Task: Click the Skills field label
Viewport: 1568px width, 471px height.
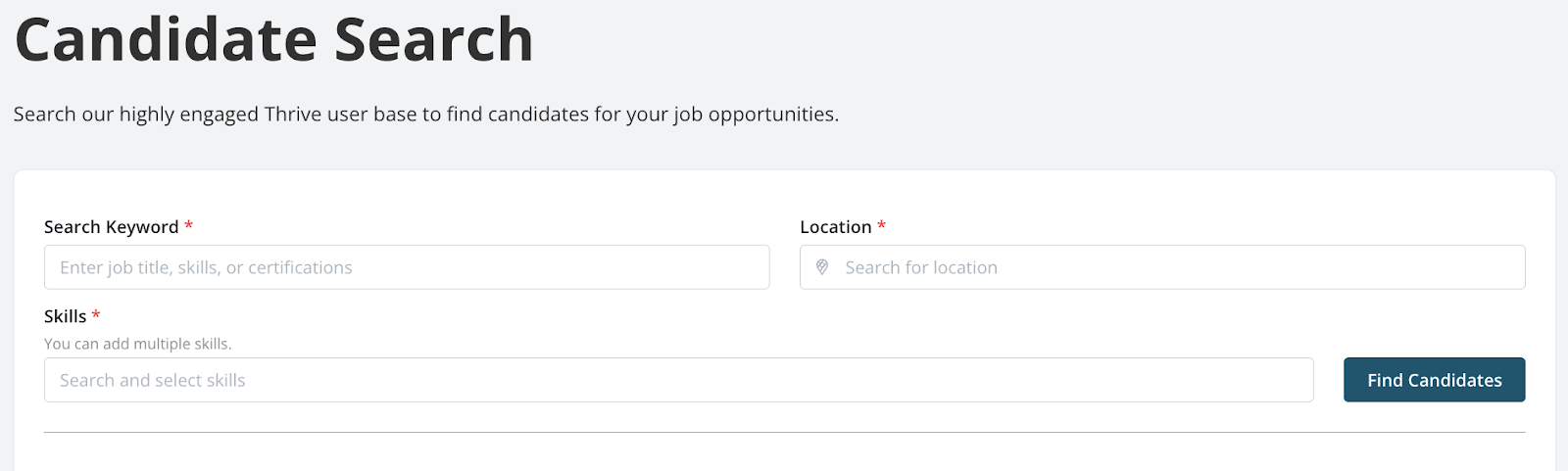Action: point(65,316)
